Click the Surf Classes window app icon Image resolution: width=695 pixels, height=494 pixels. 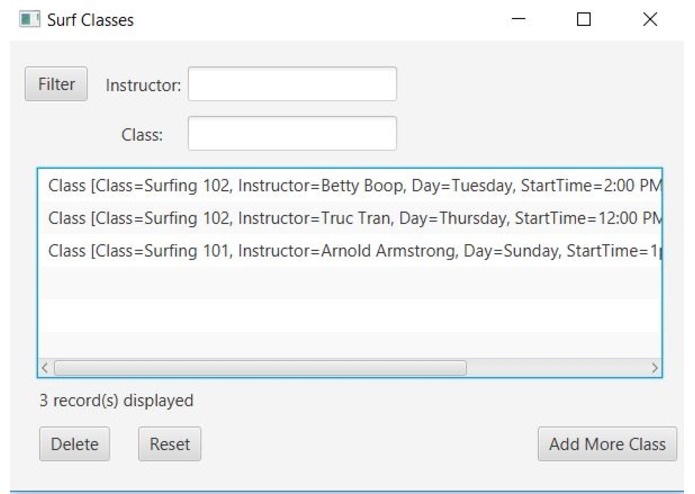[30, 19]
